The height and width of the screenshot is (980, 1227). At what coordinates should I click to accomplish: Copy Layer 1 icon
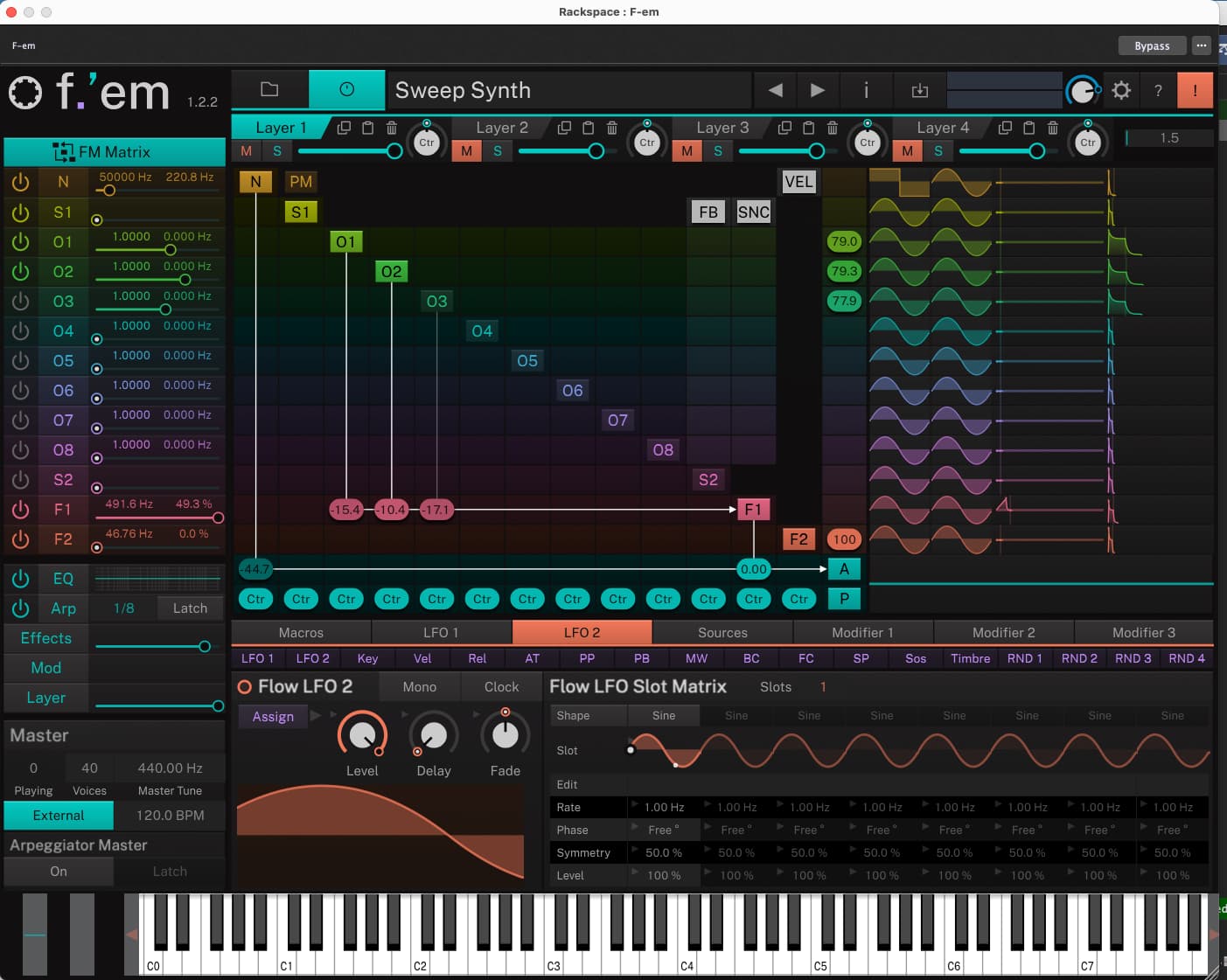pyautogui.click(x=344, y=128)
